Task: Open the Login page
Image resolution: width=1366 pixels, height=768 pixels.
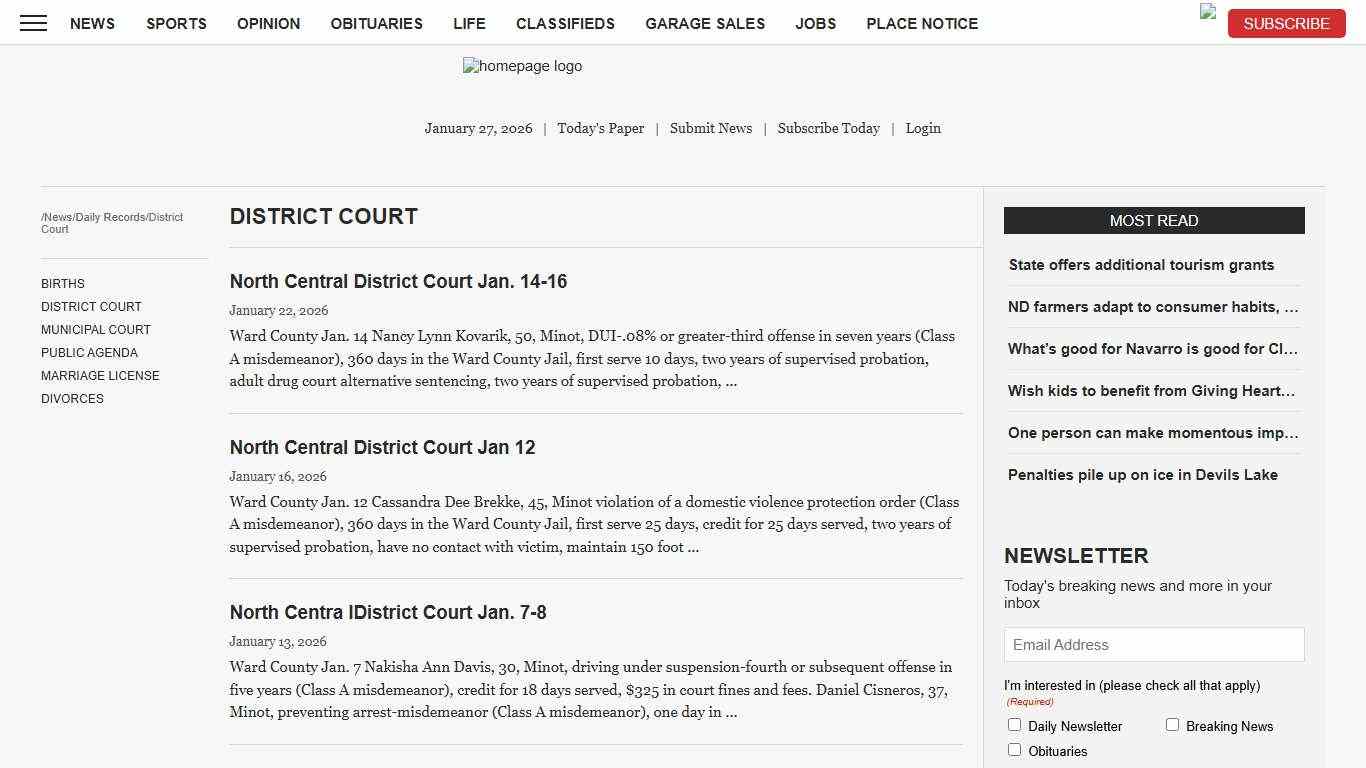Action: click(923, 128)
